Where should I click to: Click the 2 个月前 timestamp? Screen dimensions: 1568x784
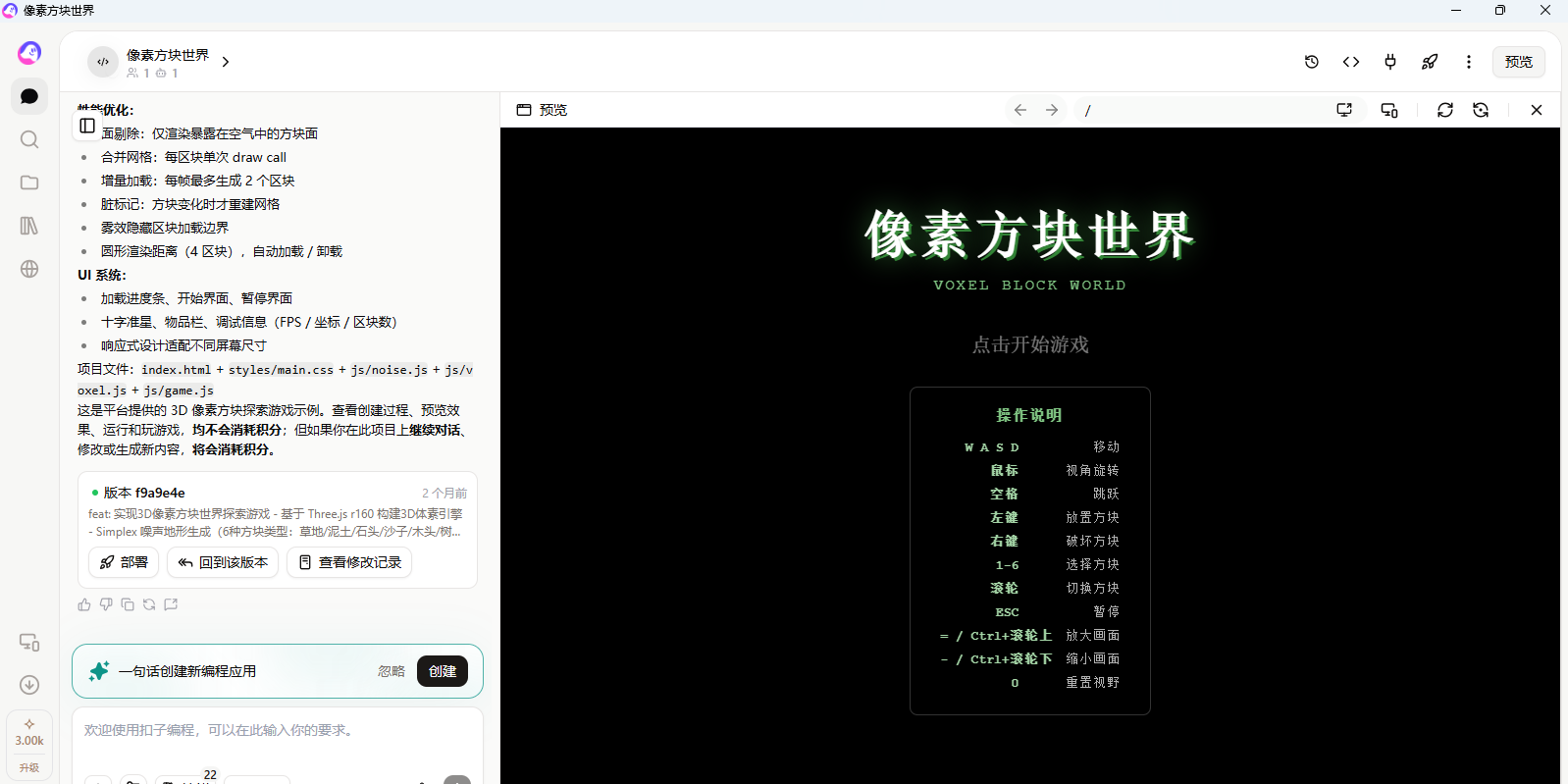point(444,493)
